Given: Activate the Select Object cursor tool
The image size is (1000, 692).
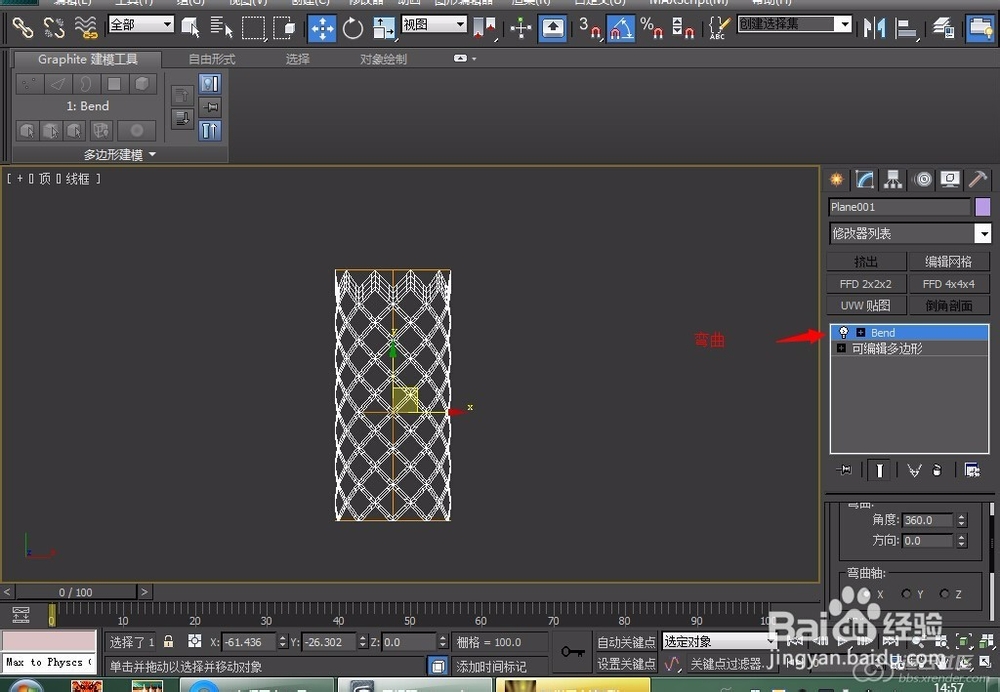Looking at the screenshot, I should (191, 27).
